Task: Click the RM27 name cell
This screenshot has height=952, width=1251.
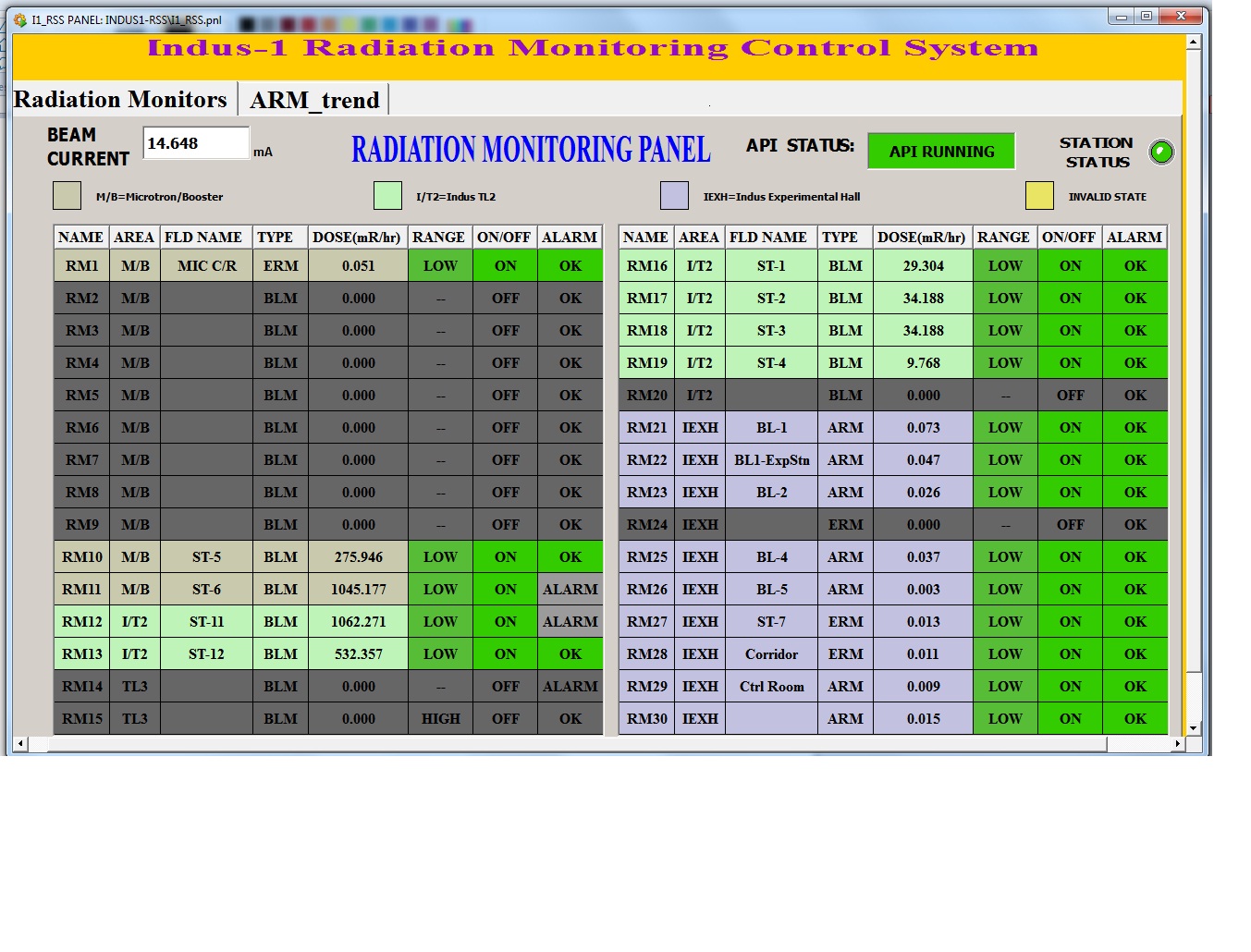Action: (x=646, y=621)
